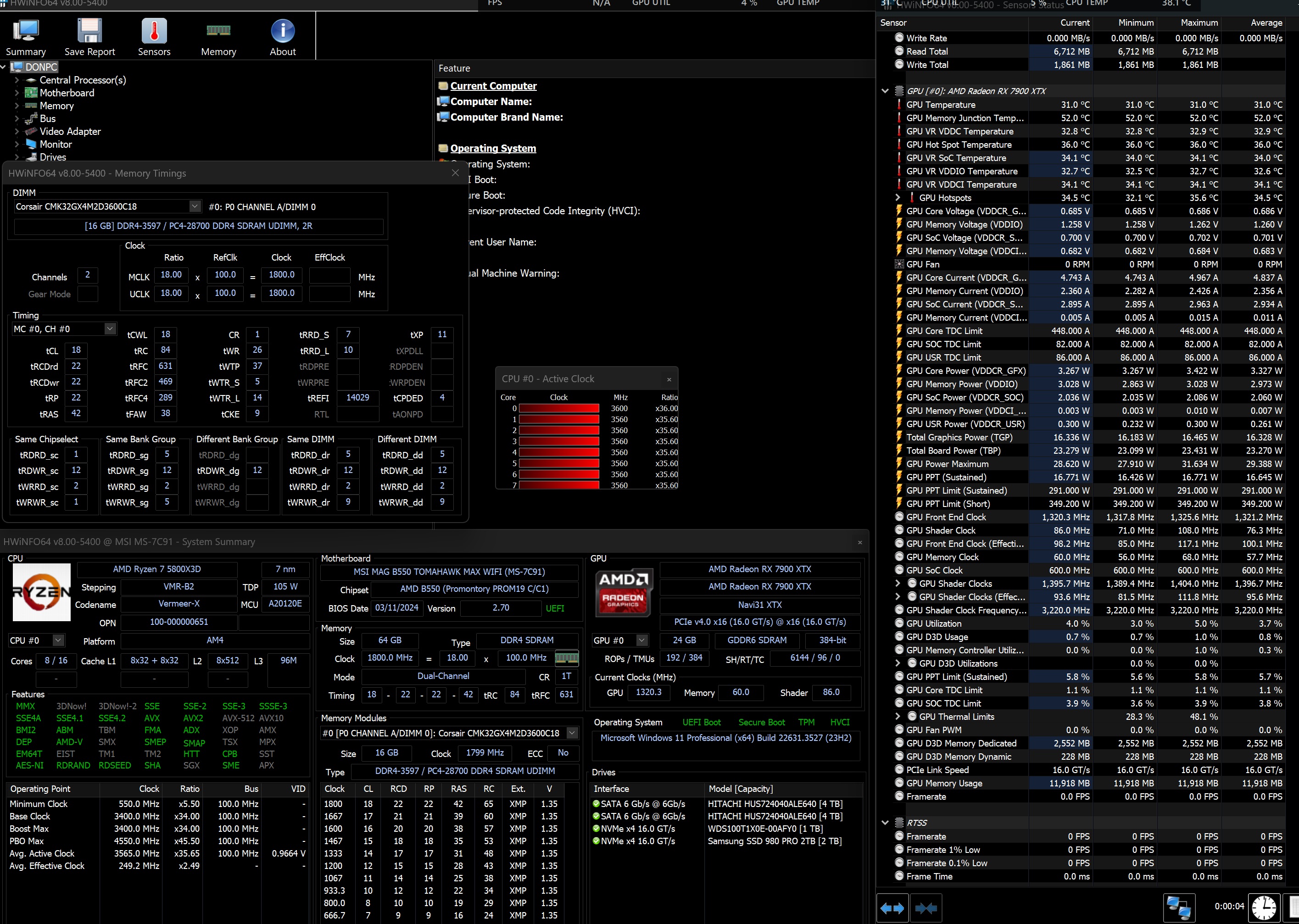Click the collapse columns inward-arrows button
This screenshot has height=924, width=1299.
pos(926,908)
